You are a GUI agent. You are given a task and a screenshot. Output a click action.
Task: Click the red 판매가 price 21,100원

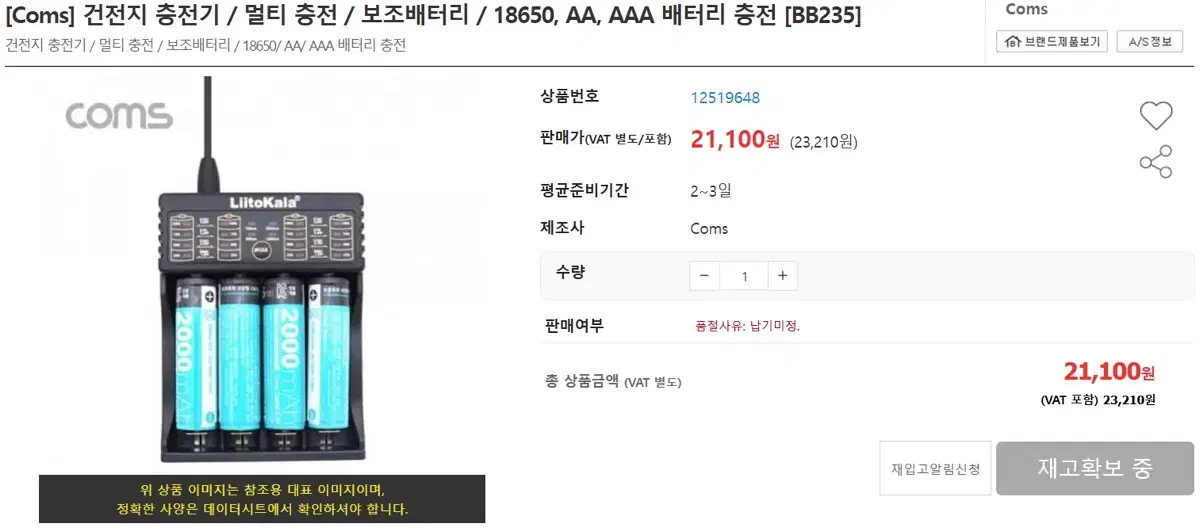pos(735,140)
